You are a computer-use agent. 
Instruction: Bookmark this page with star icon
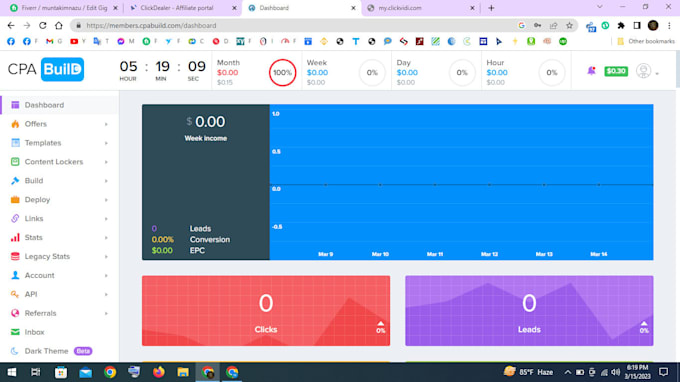(569, 26)
